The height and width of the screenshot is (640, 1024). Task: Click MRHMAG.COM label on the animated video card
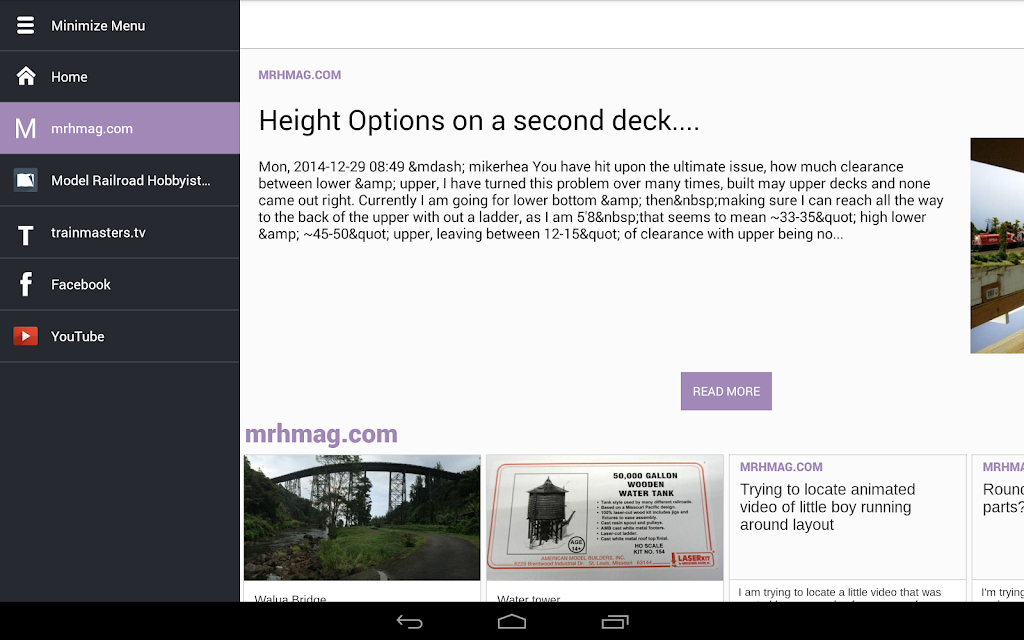pyautogui.click(x=781, y=467)
